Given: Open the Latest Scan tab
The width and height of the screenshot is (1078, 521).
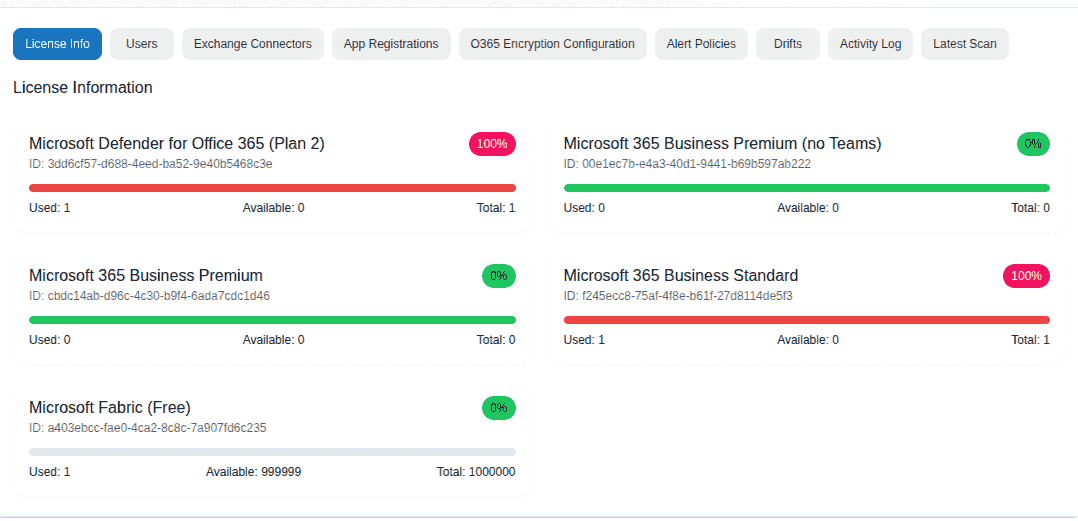Looking at the screenshot, I should [x=965, y=44].
